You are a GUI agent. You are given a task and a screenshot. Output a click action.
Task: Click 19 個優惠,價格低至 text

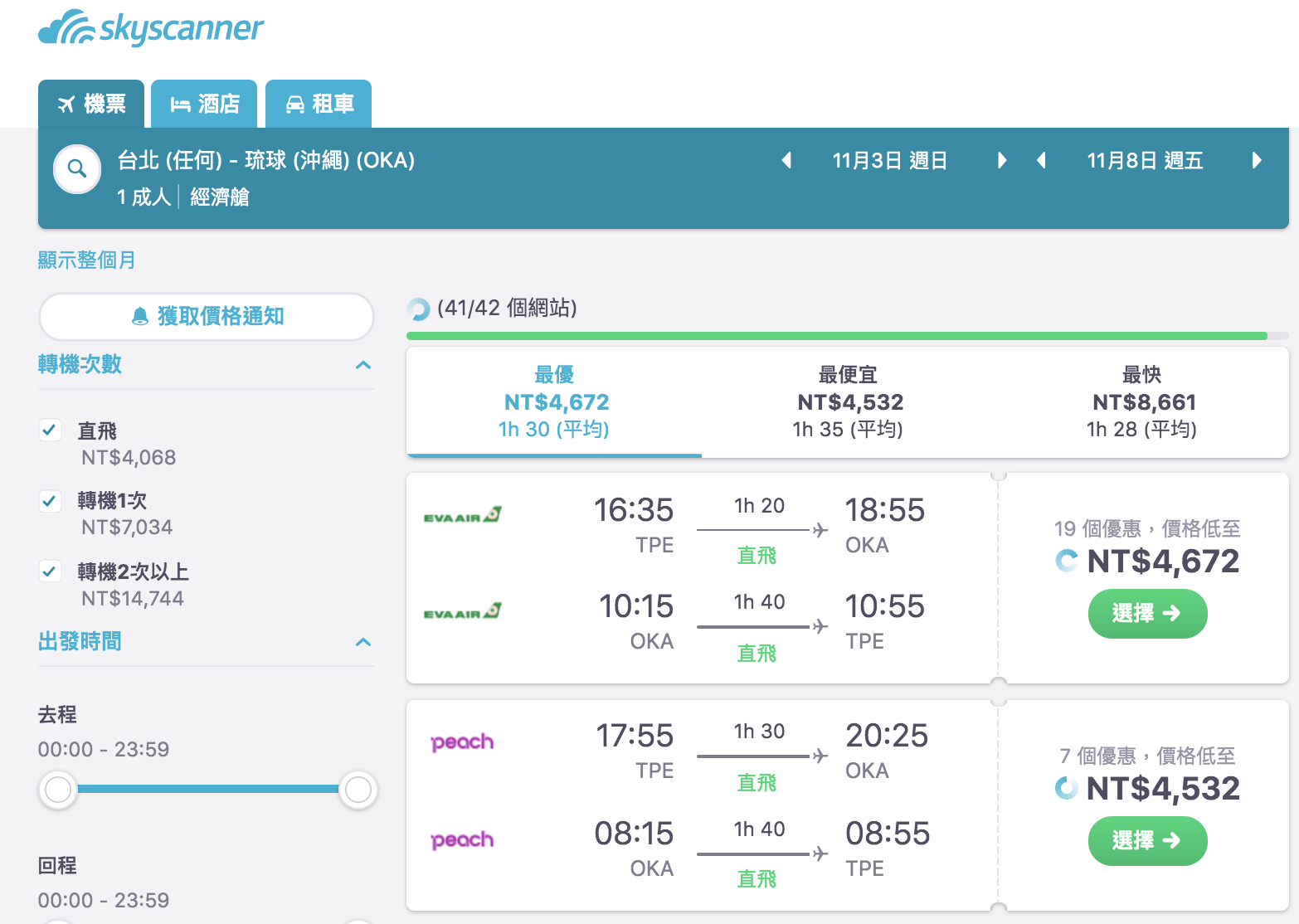click(x=1147, y=528)
